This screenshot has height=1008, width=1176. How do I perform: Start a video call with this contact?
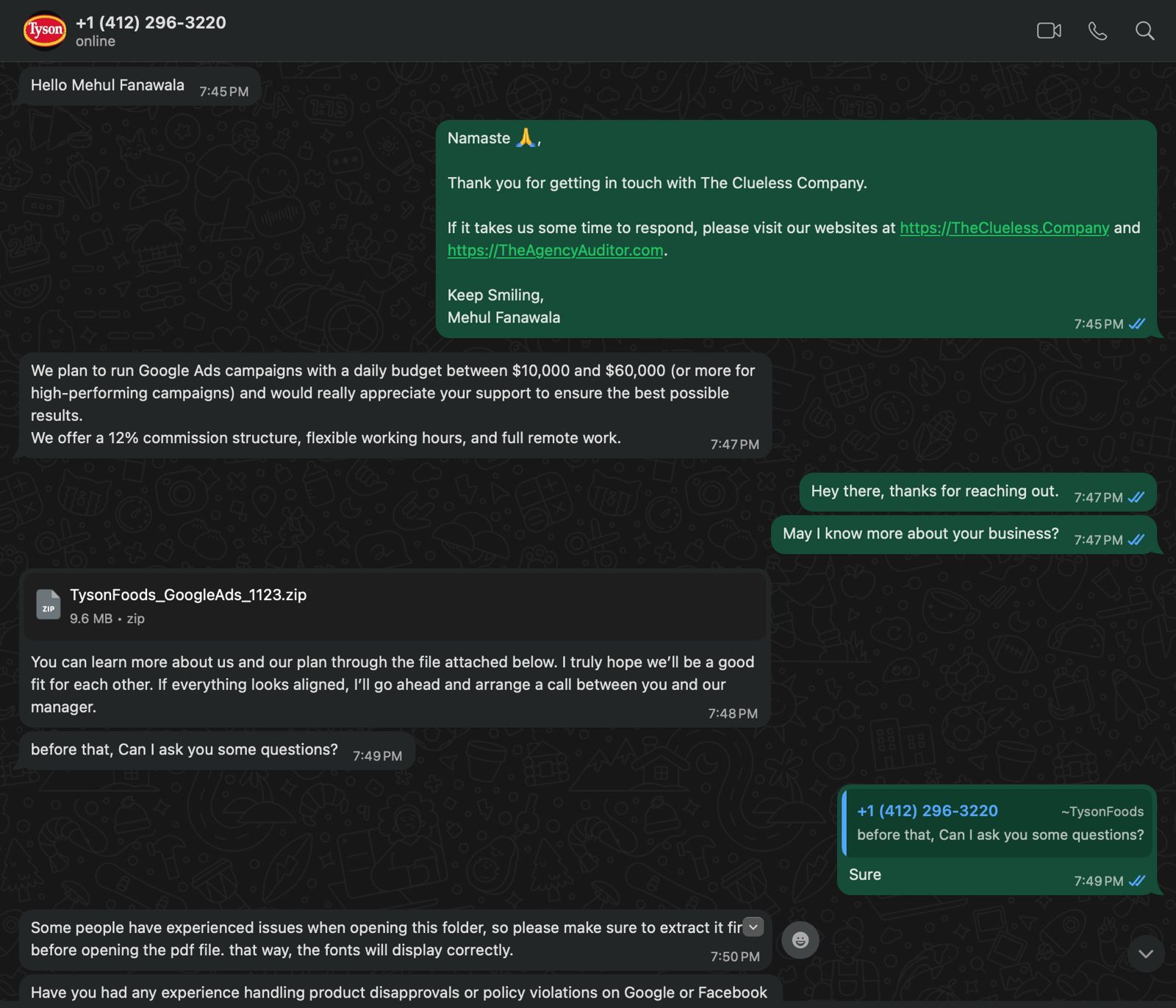pyautogui.click(x=1049, y=31)
